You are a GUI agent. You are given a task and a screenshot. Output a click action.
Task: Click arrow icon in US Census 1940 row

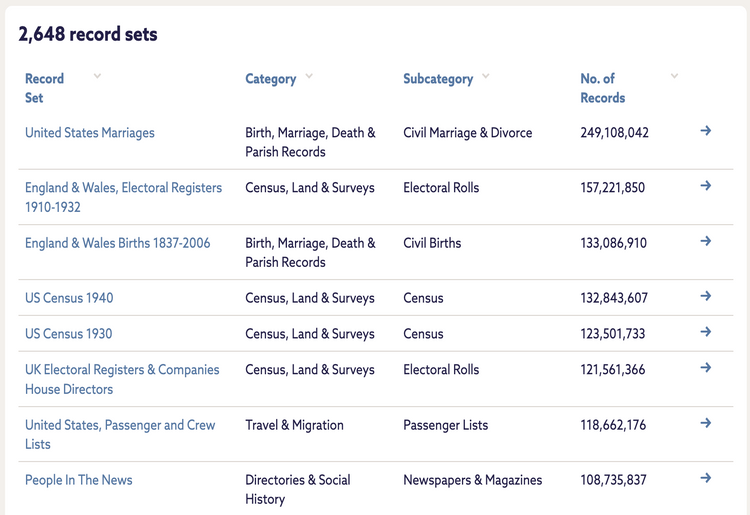click(705, 296)
